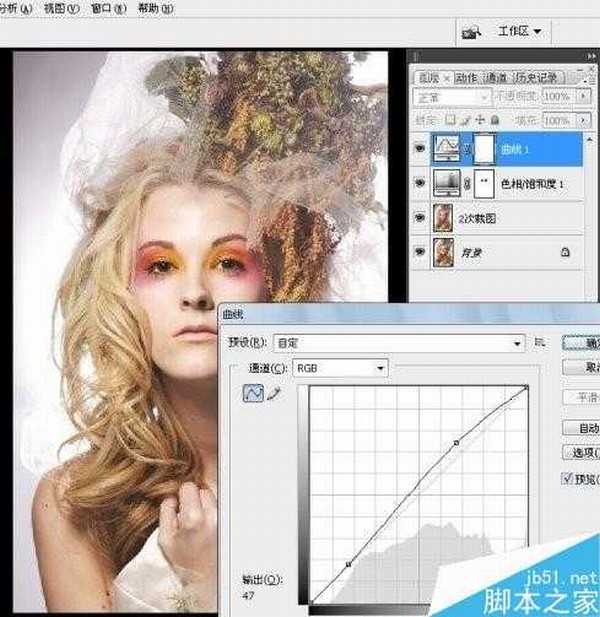Select the curve point editing tool

click(251, 395)
